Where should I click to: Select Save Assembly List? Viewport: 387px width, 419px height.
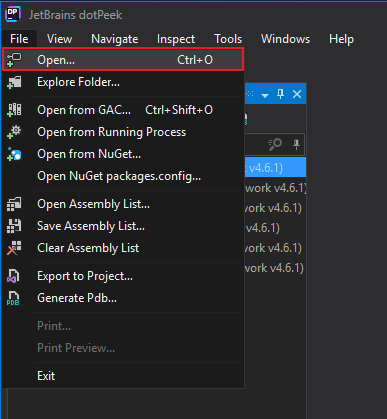tap(123, 226)
